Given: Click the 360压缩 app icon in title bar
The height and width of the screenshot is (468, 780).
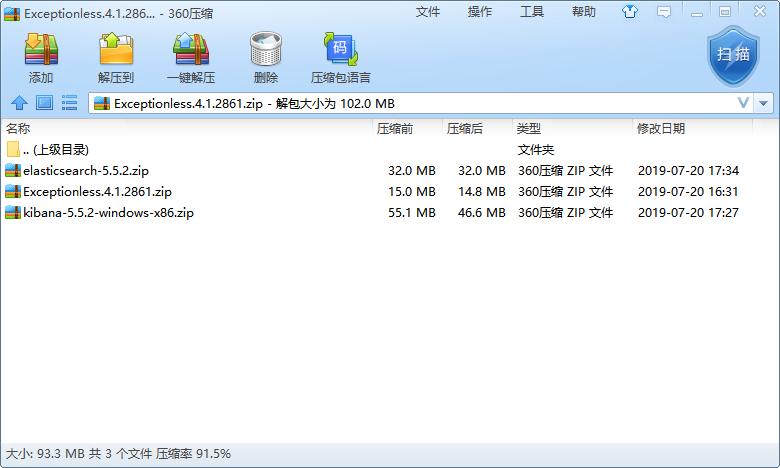Looking at the screenshot, I should pyautogui.click(x=11, y=13).
